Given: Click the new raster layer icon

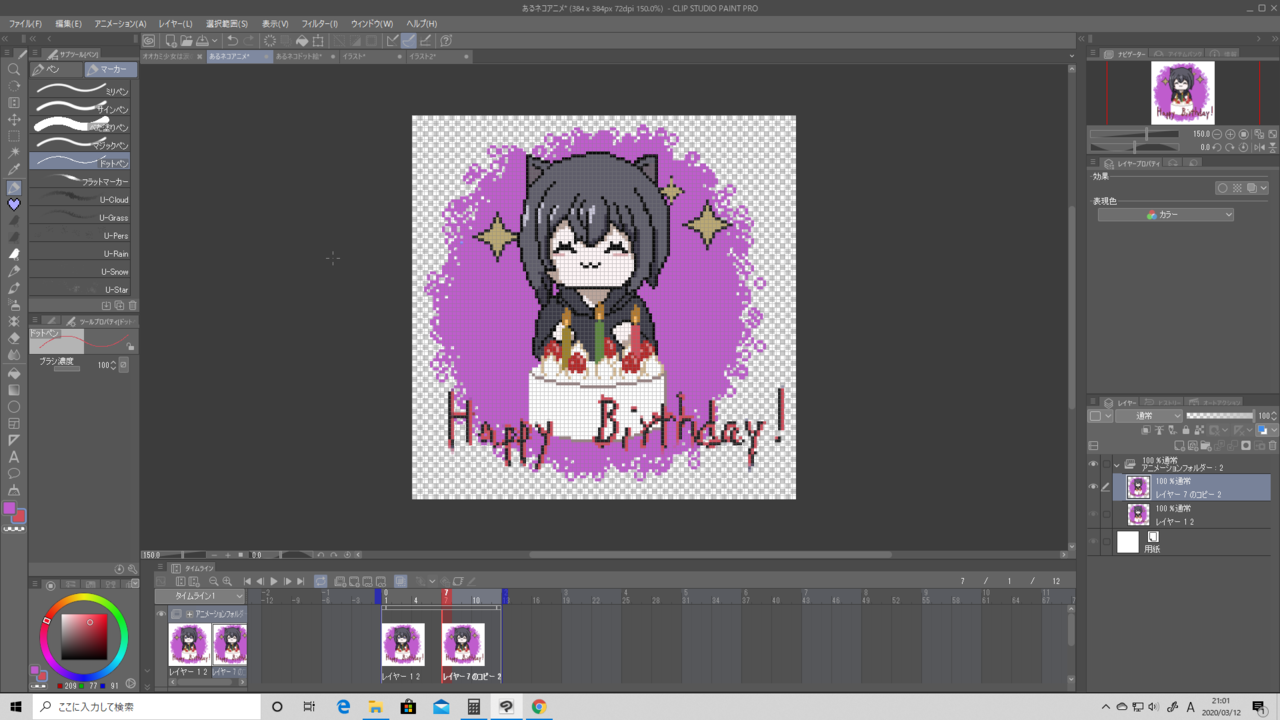Looking at the screenshot, I should 1181,446.
